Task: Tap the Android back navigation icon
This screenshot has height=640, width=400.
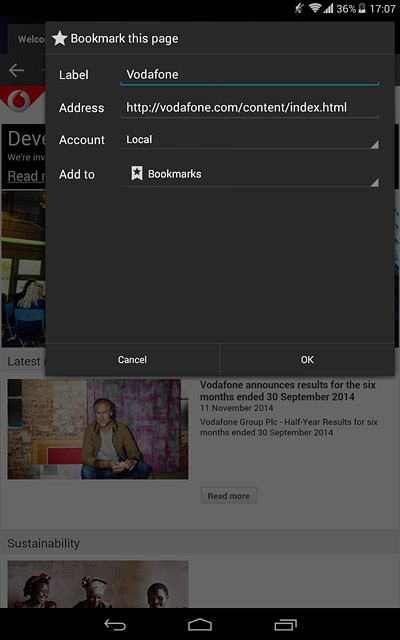Action: 115,624
